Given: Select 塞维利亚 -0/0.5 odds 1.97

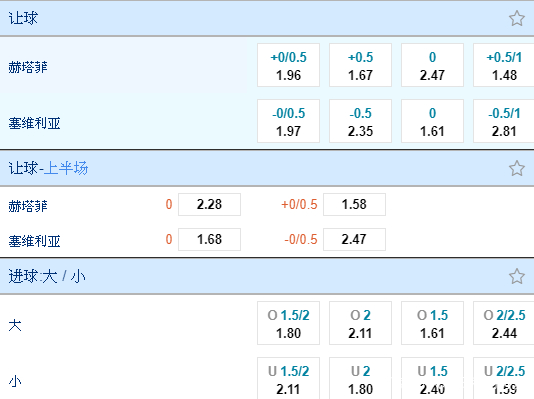Looking at the screenshot, I should coord(288,121).
